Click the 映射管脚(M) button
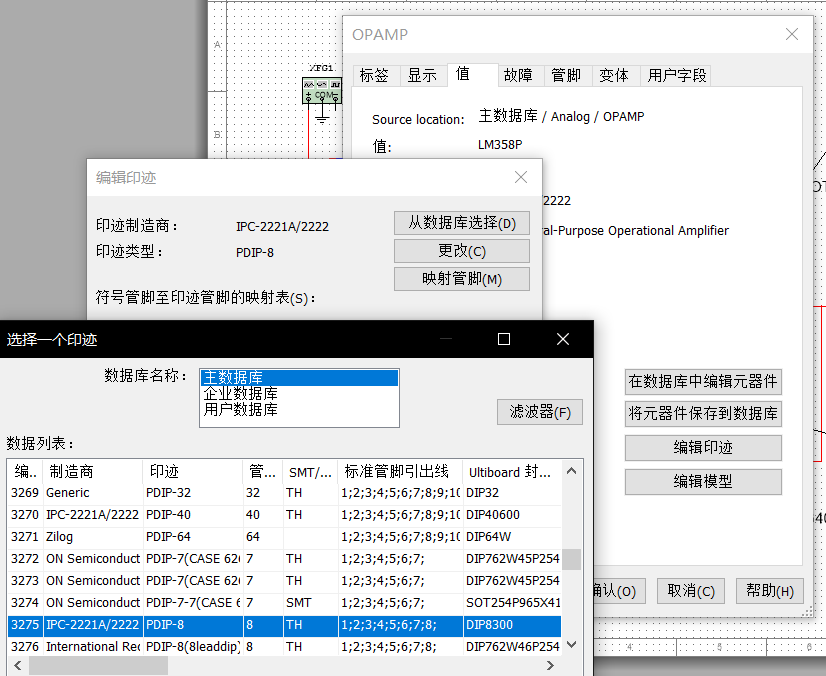Viewport: 826px width, 676px height. point(462,279)
